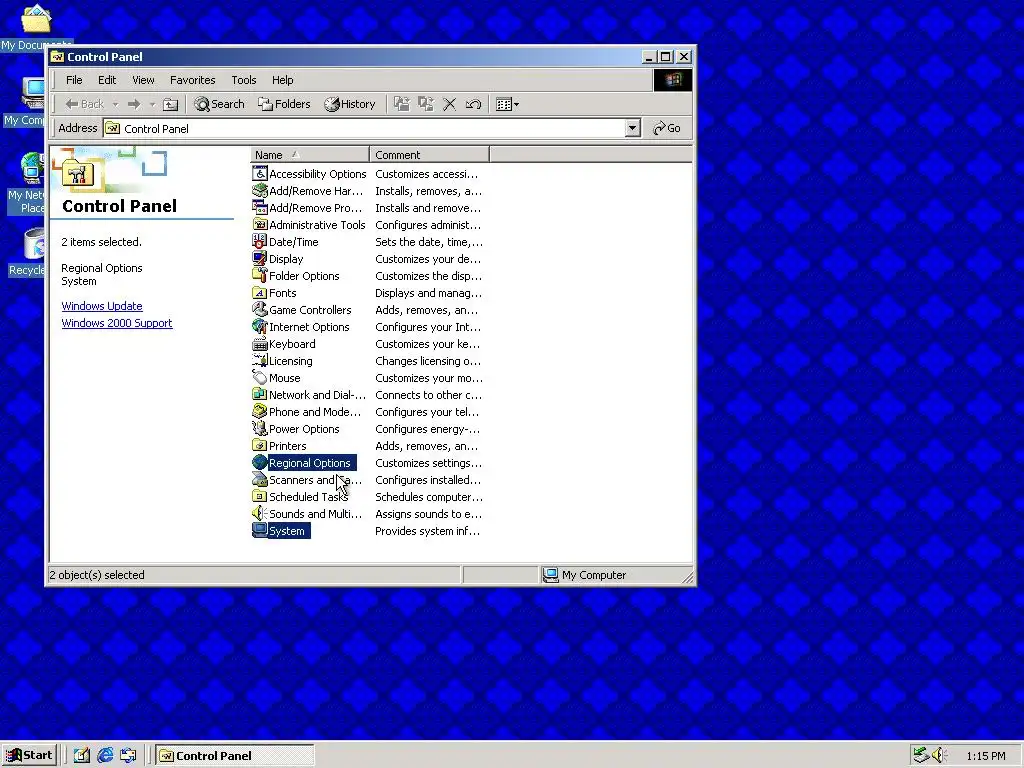
Task: Launch Internet Explorer from Quick Launch
Action: click(x=105, y=756)
